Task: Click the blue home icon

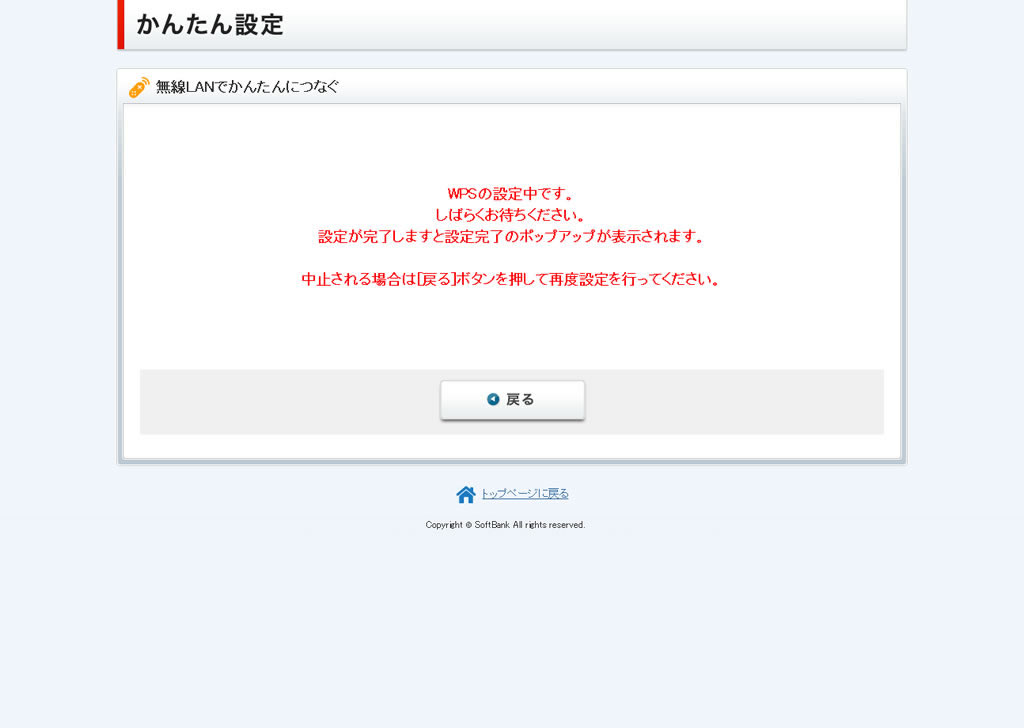Action: point(466,494)
